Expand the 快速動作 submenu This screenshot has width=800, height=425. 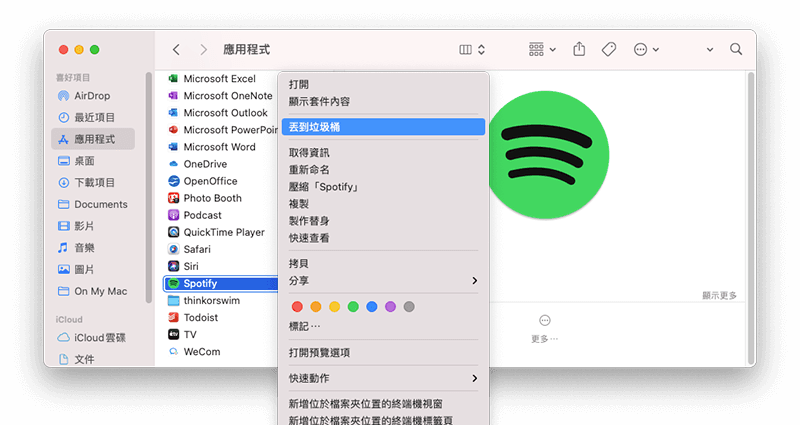(383, 378)
